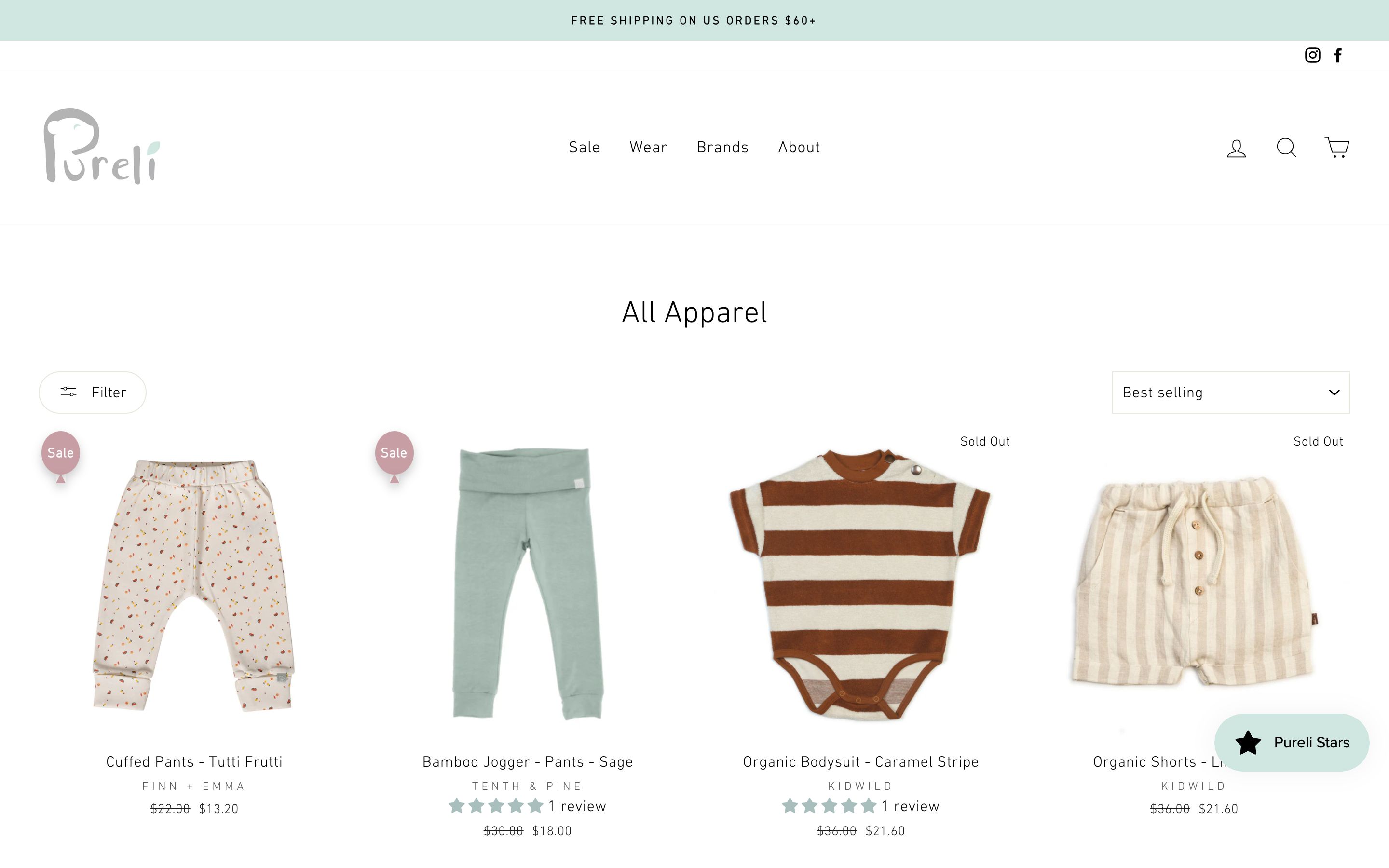Click the search icon

point(1287,147)
